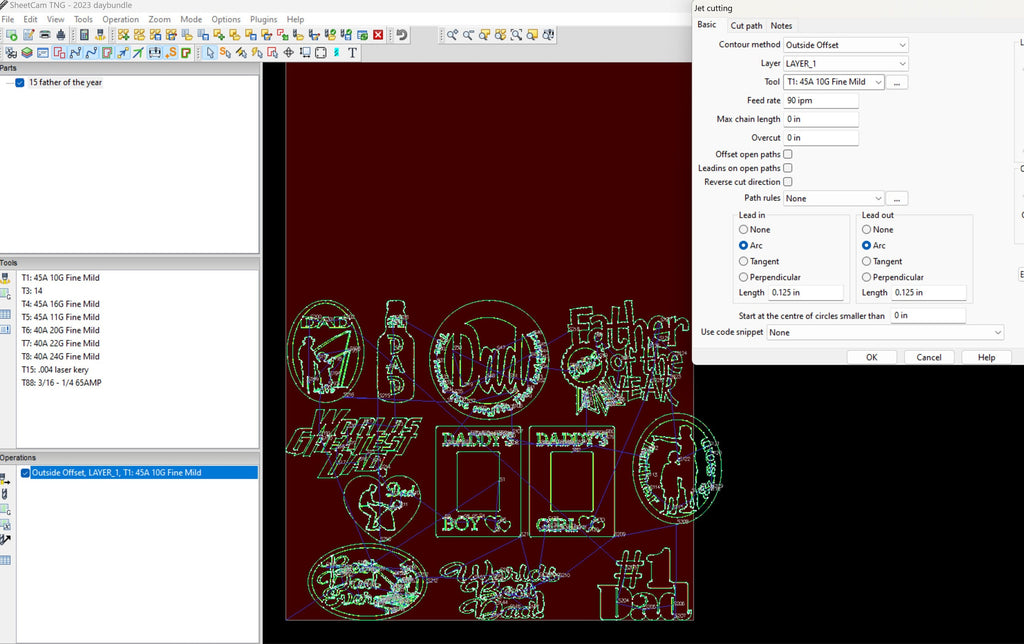This screenshot has width=1024, height=644.
Task: Click the ellipsis button next to Tool
Action: point(897,82)
